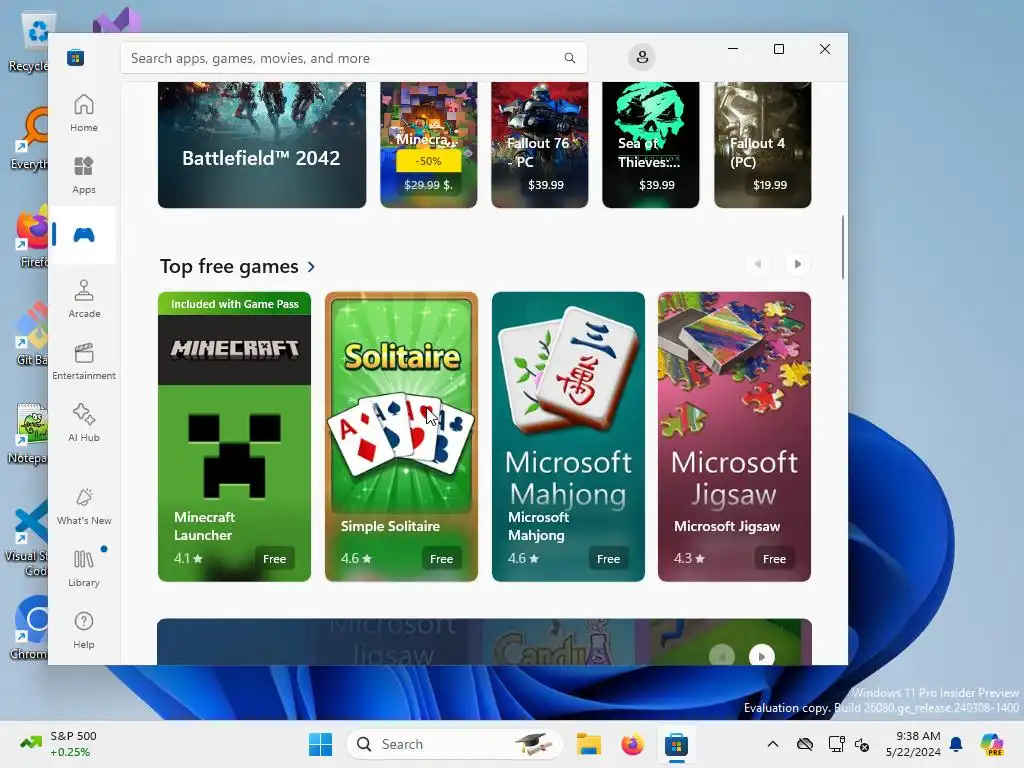Open Entertainment section in sidebar
Image resolution: width=1024 pixels, height=768 pixels.
coord(84,361)
